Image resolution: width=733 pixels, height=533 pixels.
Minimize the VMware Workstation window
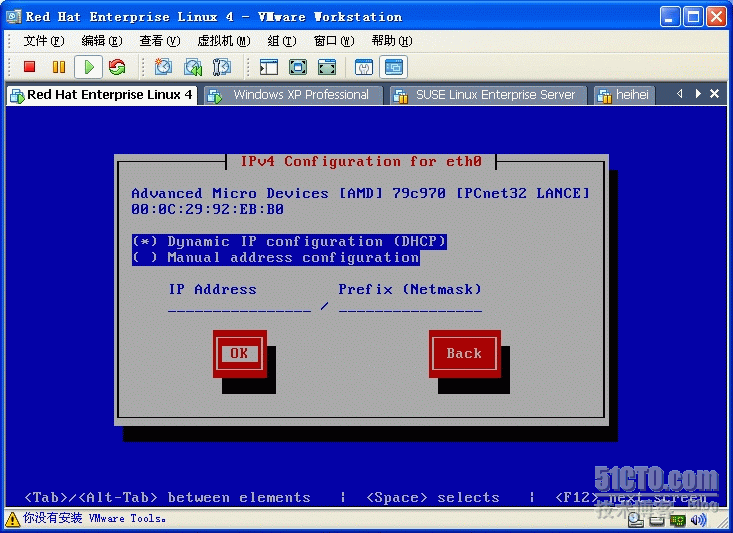670,17
